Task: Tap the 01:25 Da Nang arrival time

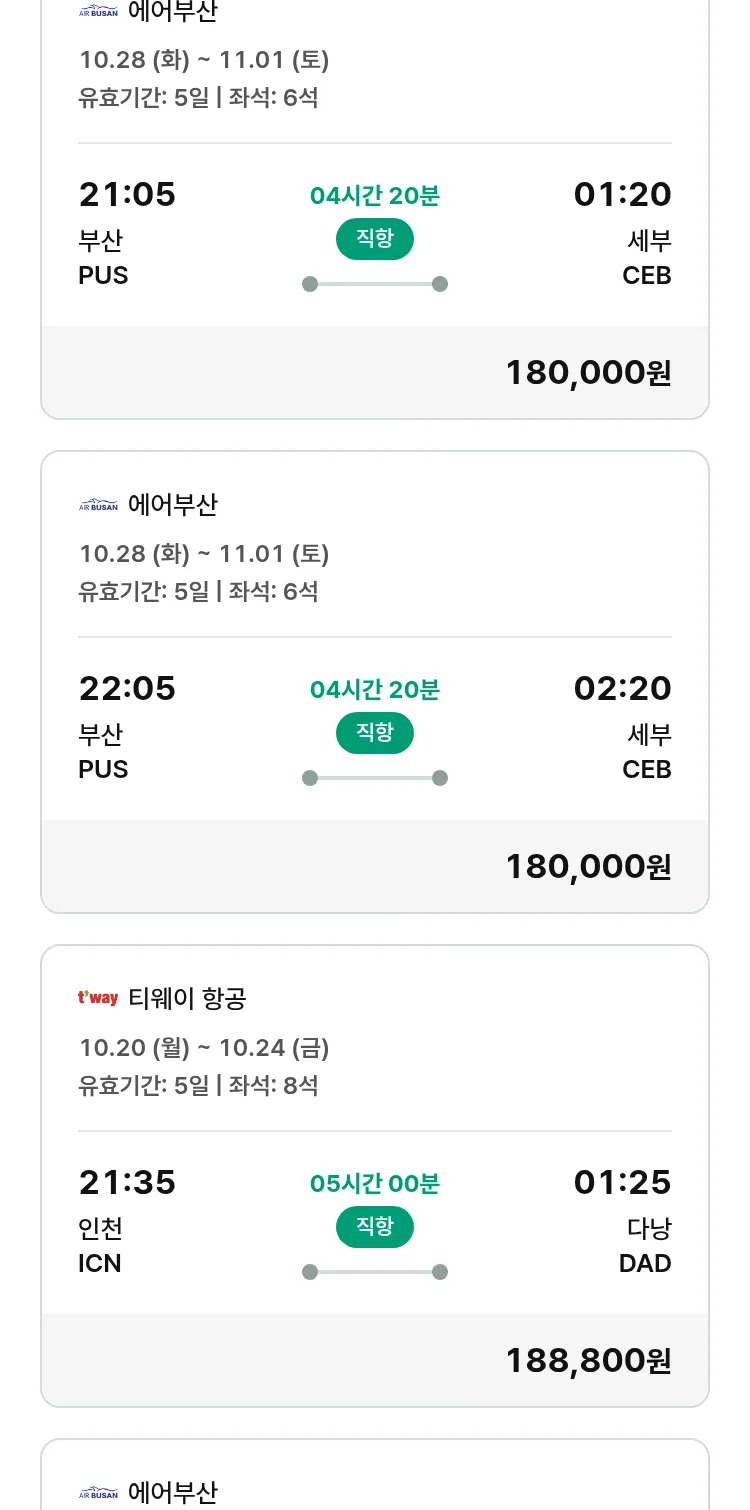Action: click(622, 1182)
